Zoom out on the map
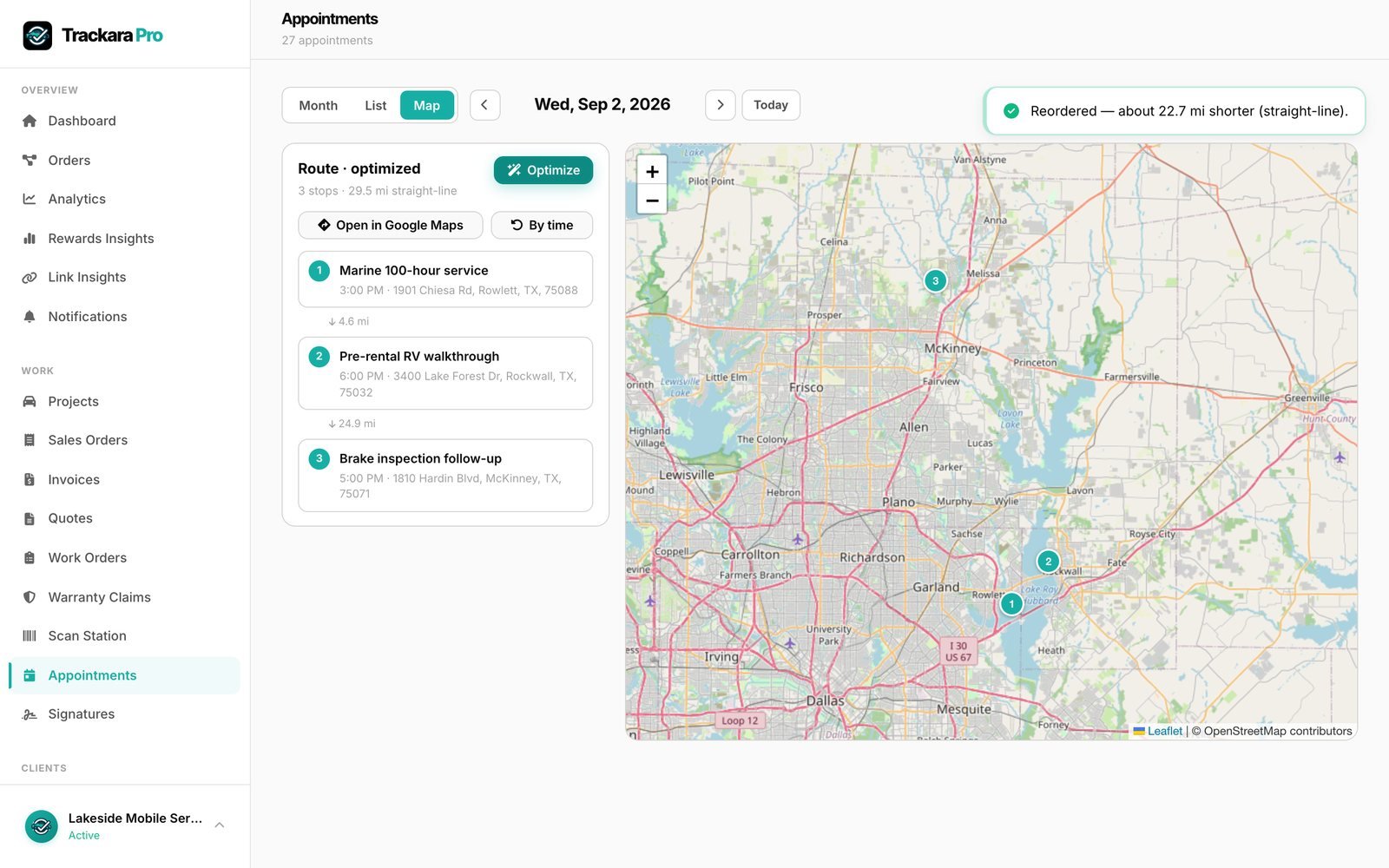Screen dimensions: 1389x868 pos(652,201)
